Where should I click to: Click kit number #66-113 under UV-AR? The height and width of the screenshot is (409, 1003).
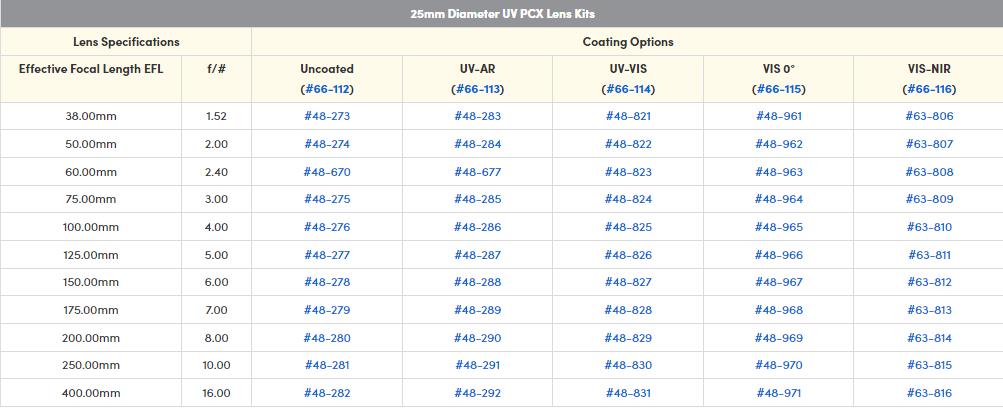477,89
